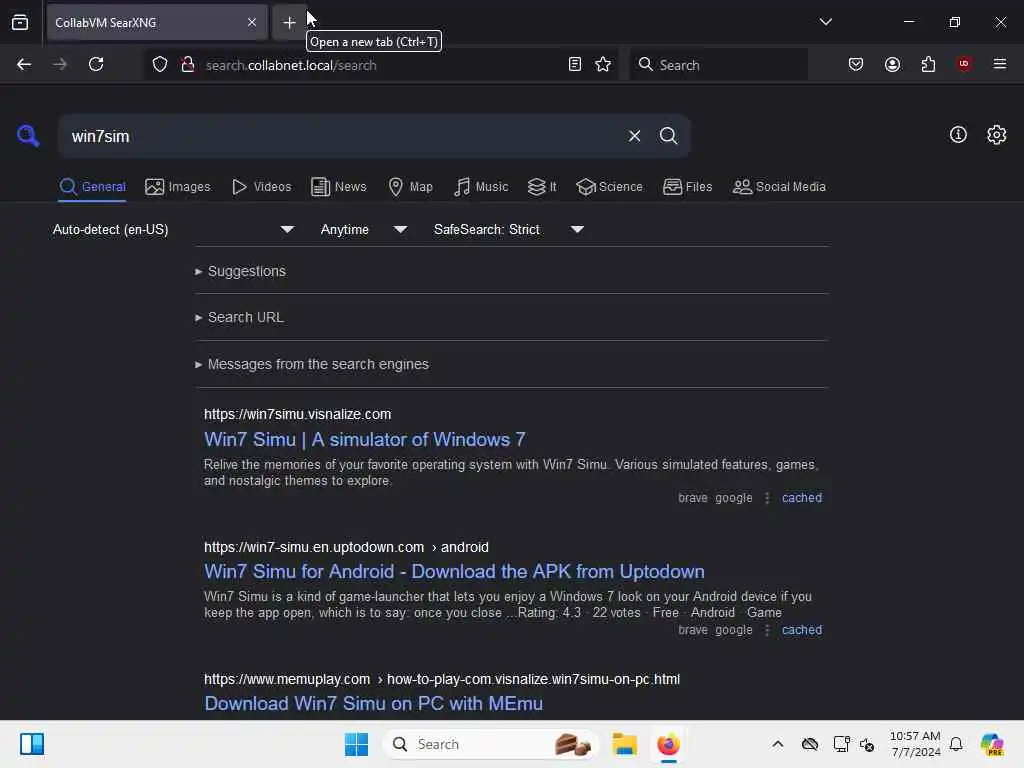Select the General search tab
1024x768 pixels.
tap(92, 187)
